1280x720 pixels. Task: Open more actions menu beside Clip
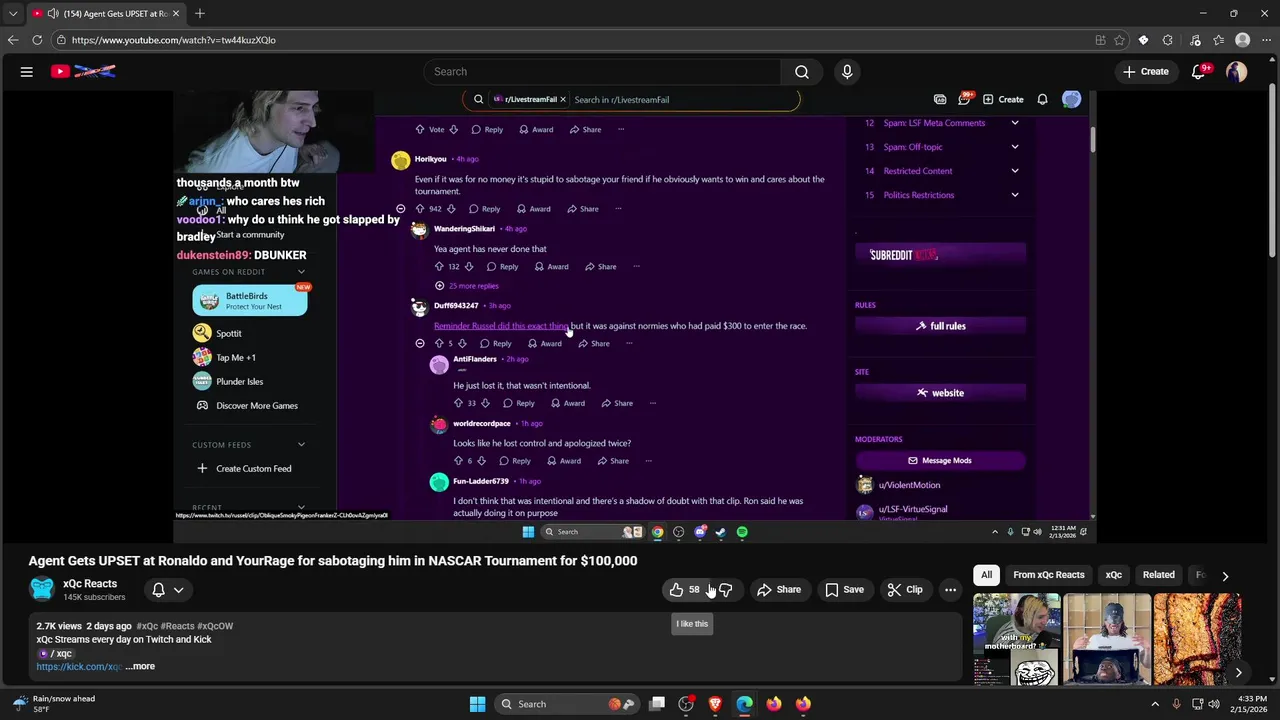950,590
